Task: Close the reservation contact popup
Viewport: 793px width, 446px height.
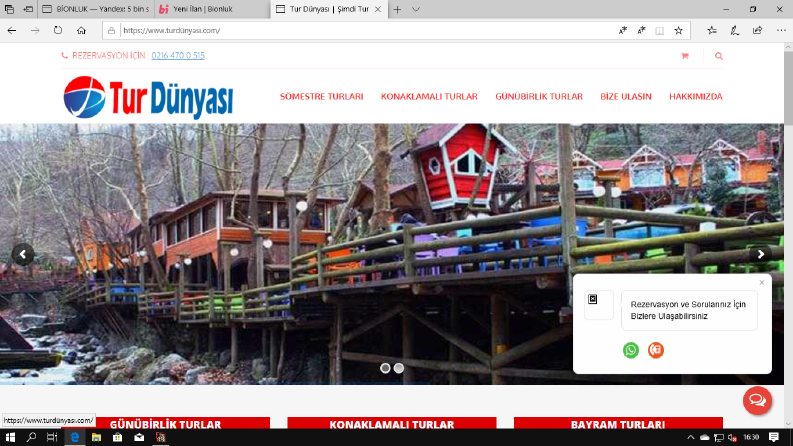Action: (x=762, y=283)
